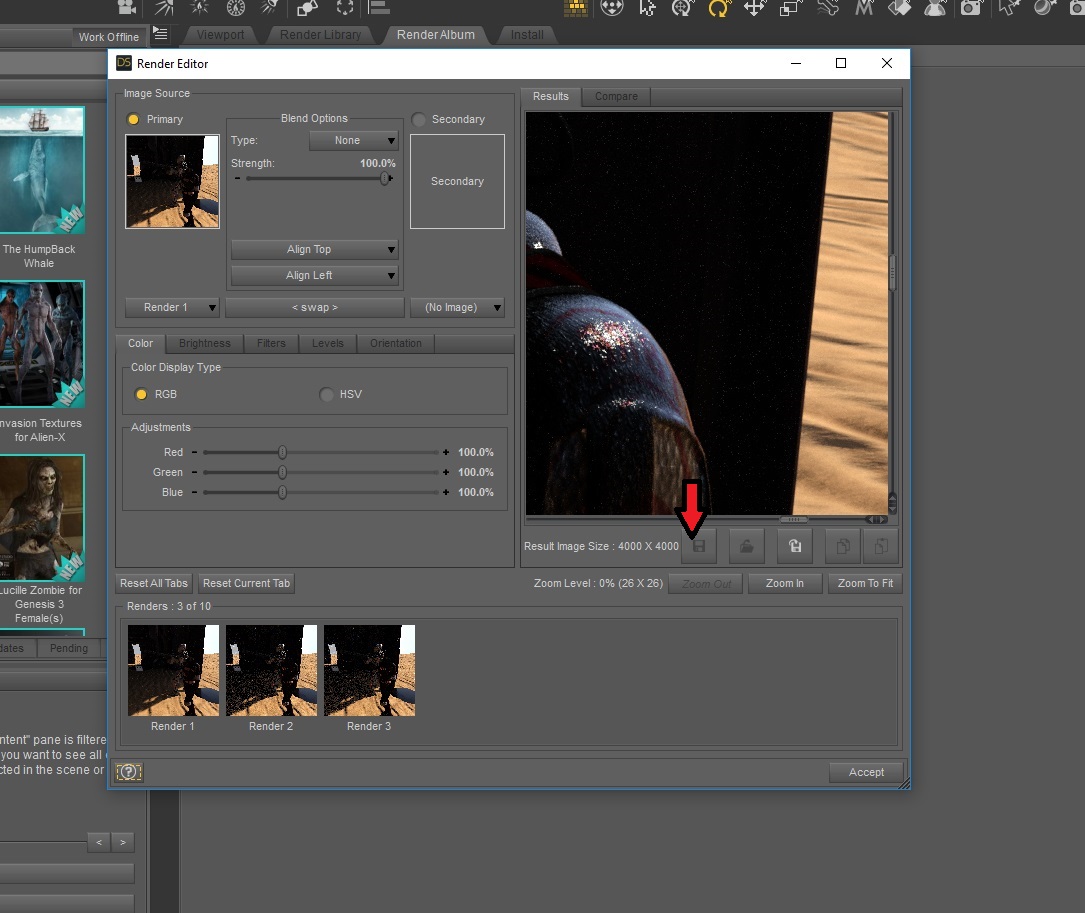Click the help question mark icon
Viewport: 1085px width, 913px height.
click(129, 772)
